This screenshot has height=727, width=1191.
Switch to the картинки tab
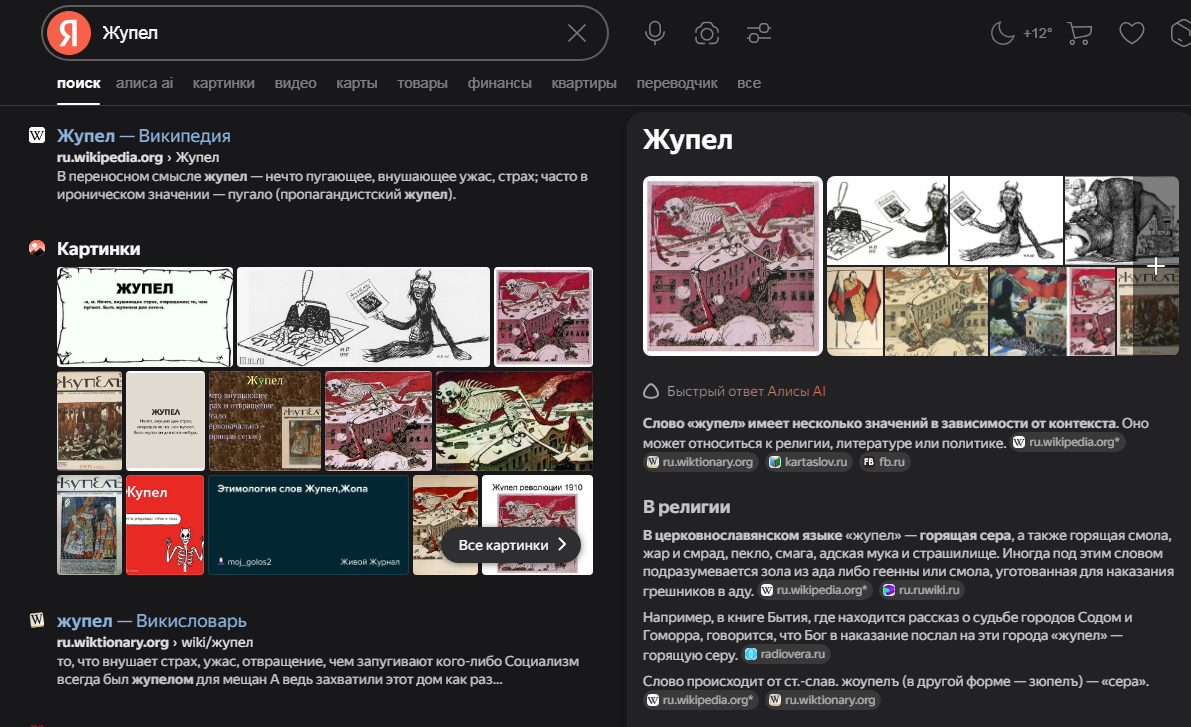coord(223,83)
